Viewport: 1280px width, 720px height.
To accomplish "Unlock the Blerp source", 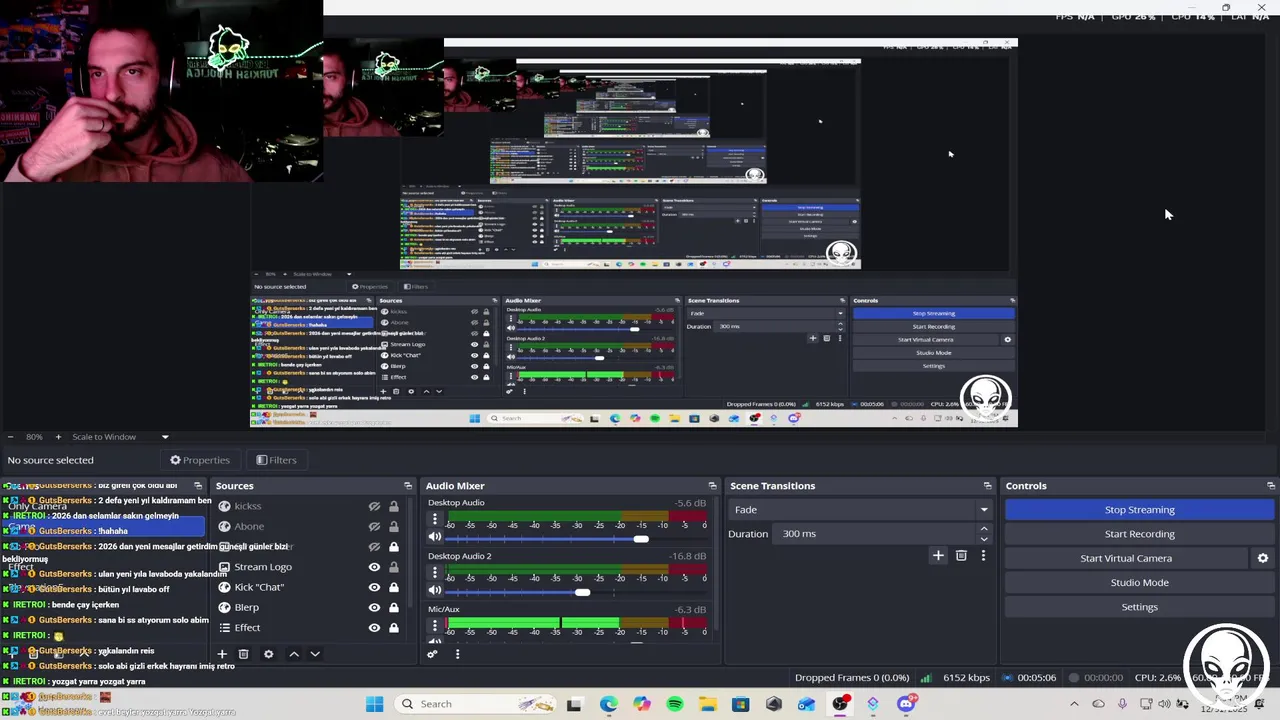I will point(394,607).
